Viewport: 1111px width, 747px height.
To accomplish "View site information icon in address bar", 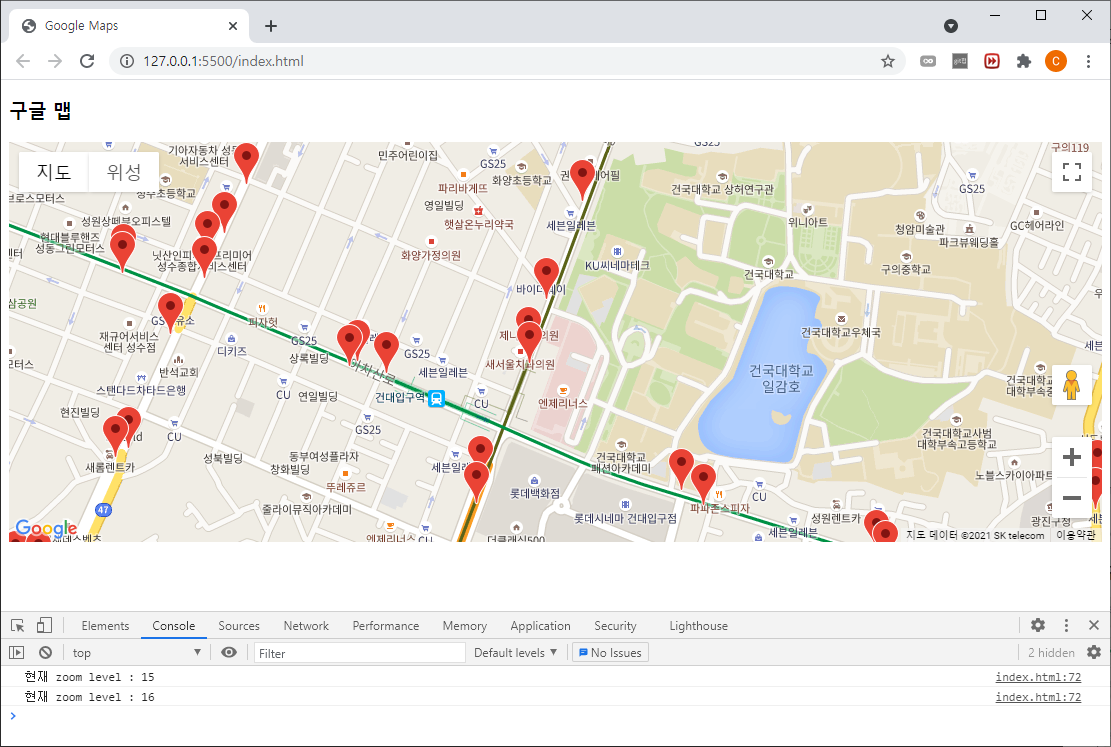I will click(x=127, y=61).
